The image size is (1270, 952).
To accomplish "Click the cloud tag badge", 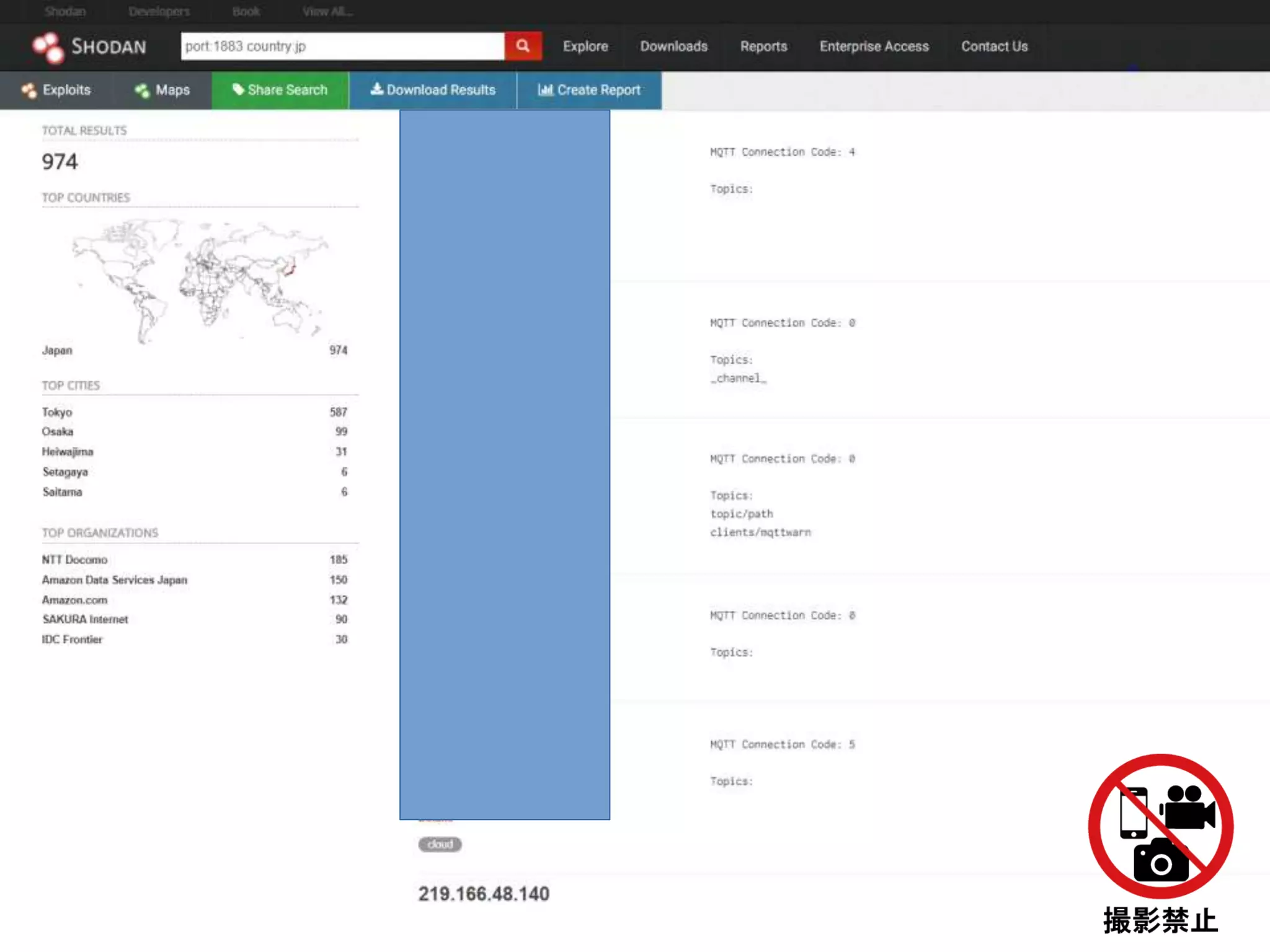I will point(440,844).
